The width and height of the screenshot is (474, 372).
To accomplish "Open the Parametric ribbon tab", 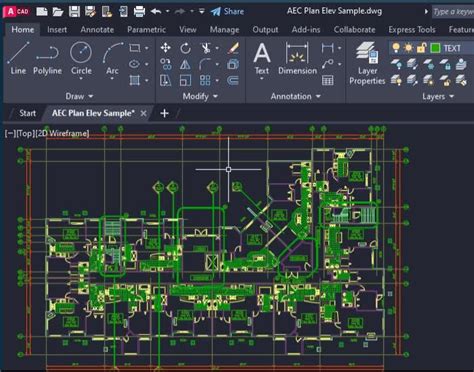I will pyautogui.click(x=146, y=30).
